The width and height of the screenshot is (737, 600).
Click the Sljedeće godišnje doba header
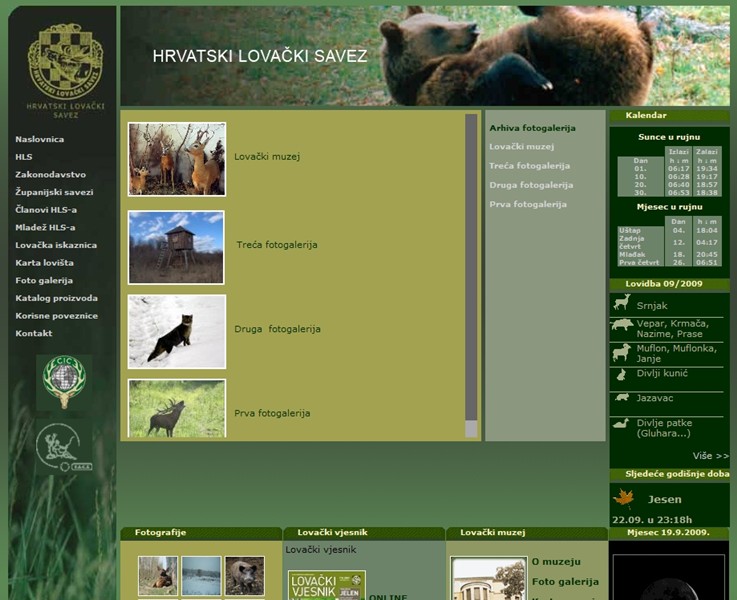pos(669,474)
